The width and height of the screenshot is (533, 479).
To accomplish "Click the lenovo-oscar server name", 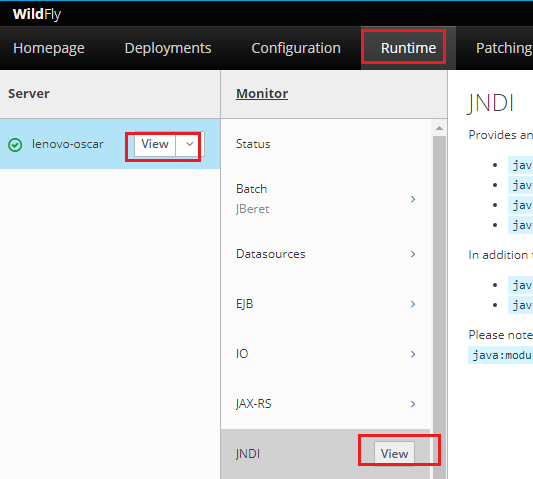I will tap(68, 144).
